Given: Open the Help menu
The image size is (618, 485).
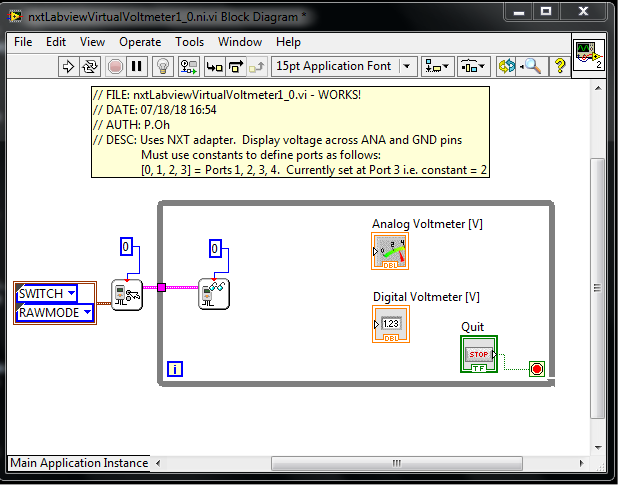Looking at the screenshot, I should coord(288,42).
